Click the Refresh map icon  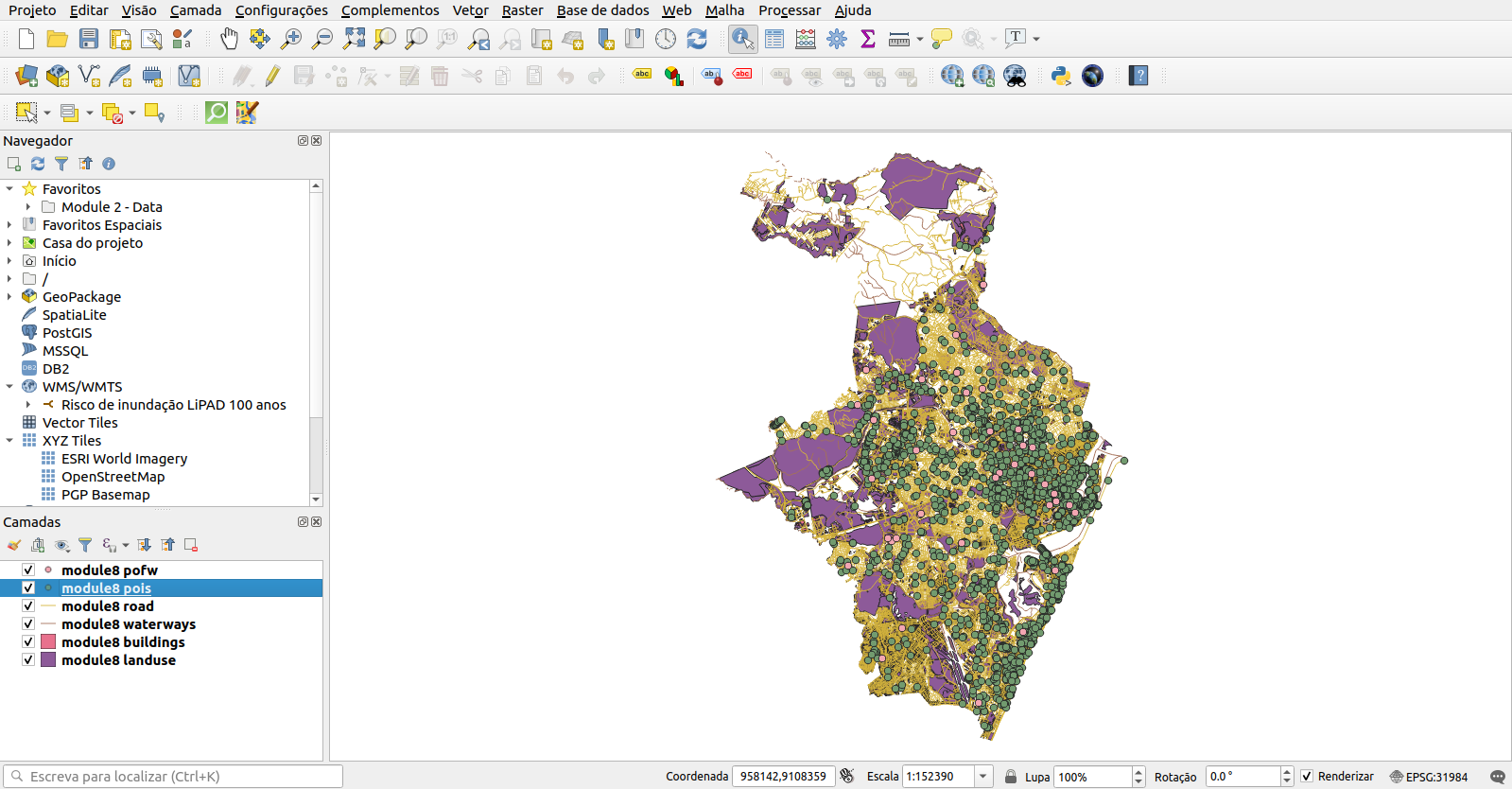(697, 39)
